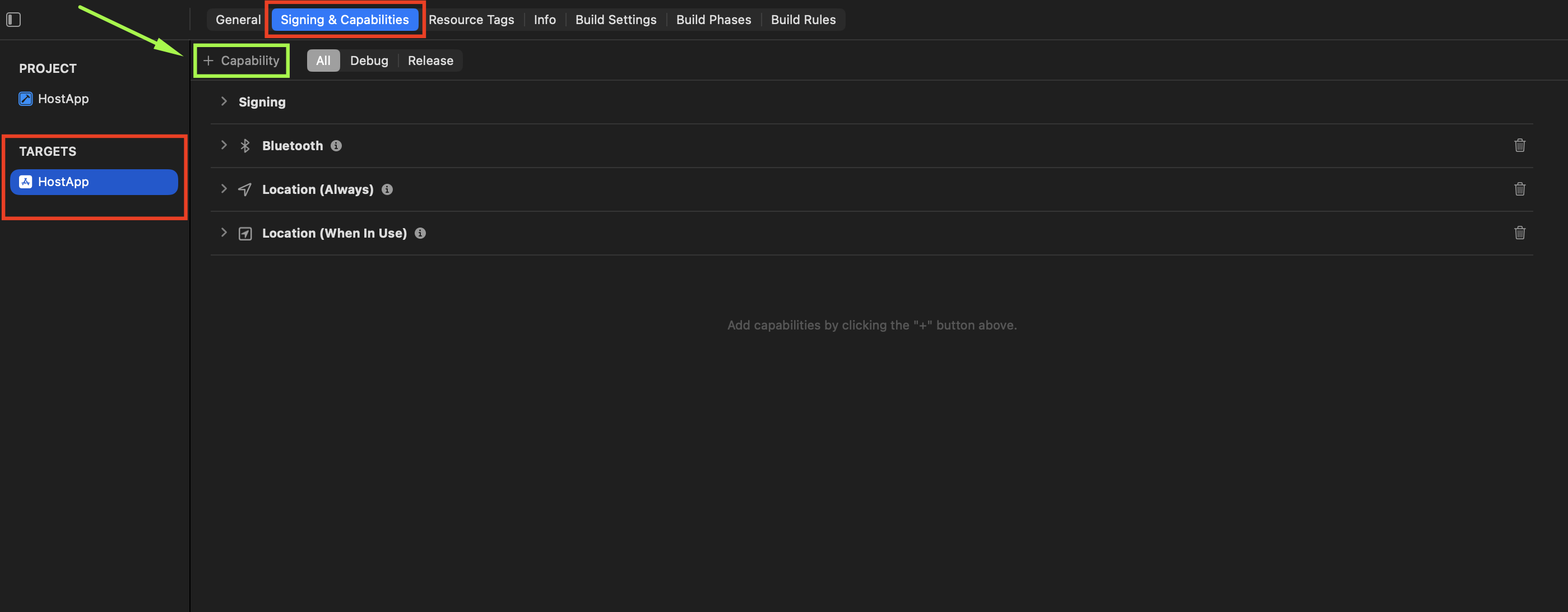Select HostApp under PROJECT

(x=63, y=99)
